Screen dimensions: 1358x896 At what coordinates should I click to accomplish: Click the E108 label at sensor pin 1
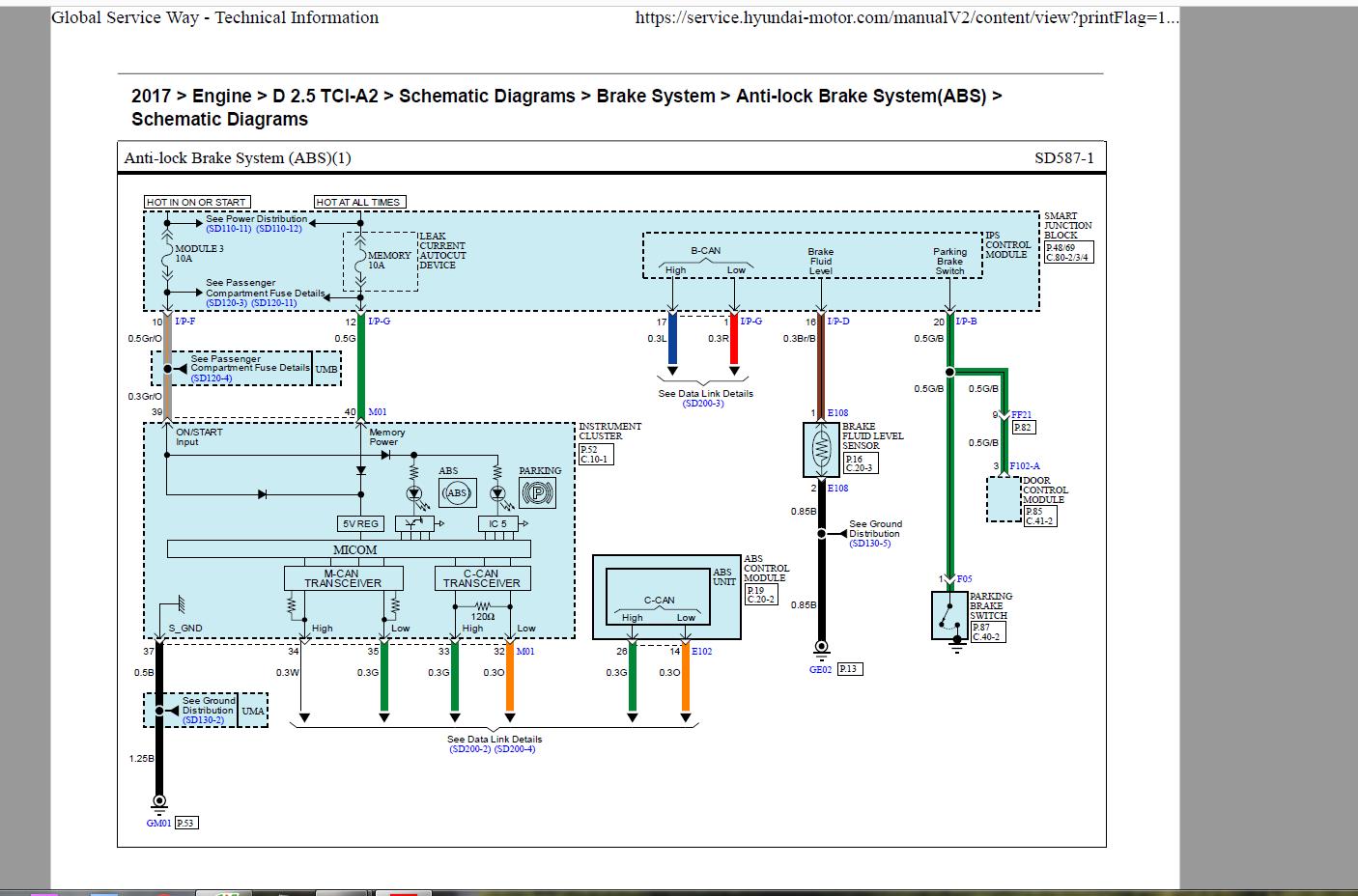click(838, 413)
